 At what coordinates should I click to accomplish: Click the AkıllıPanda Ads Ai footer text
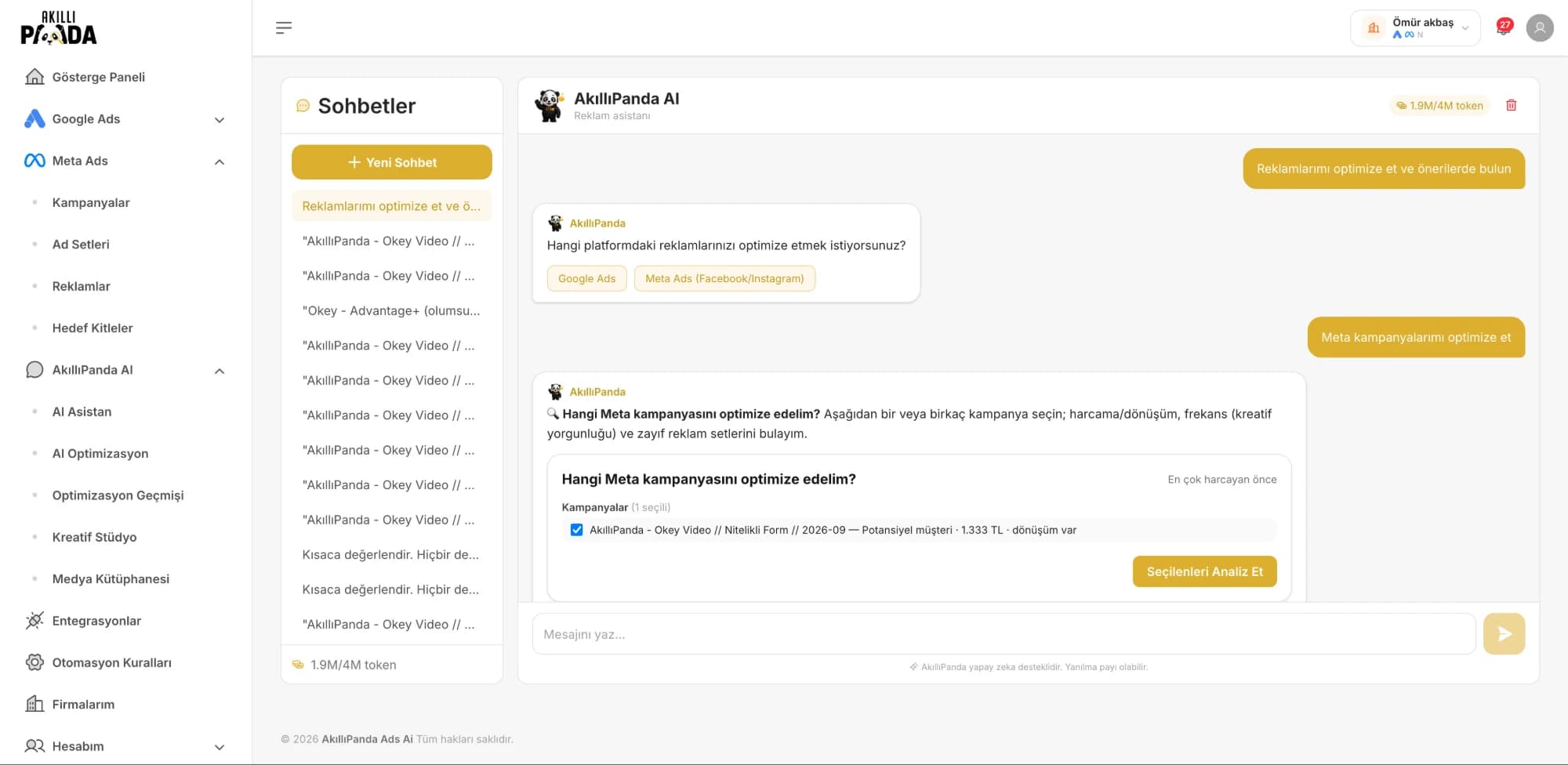tap(367, 739)
